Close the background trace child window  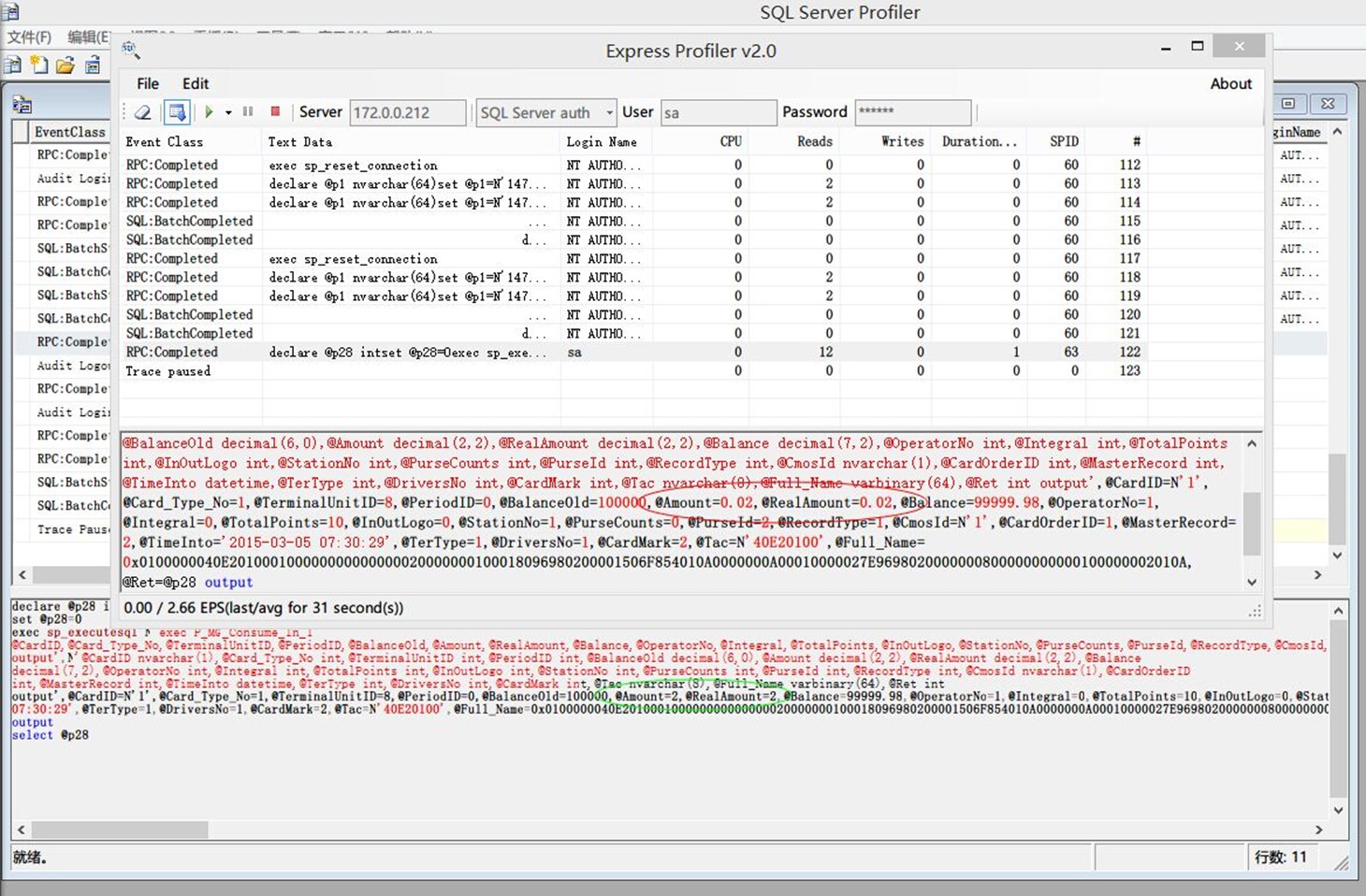pos(1328,103)
